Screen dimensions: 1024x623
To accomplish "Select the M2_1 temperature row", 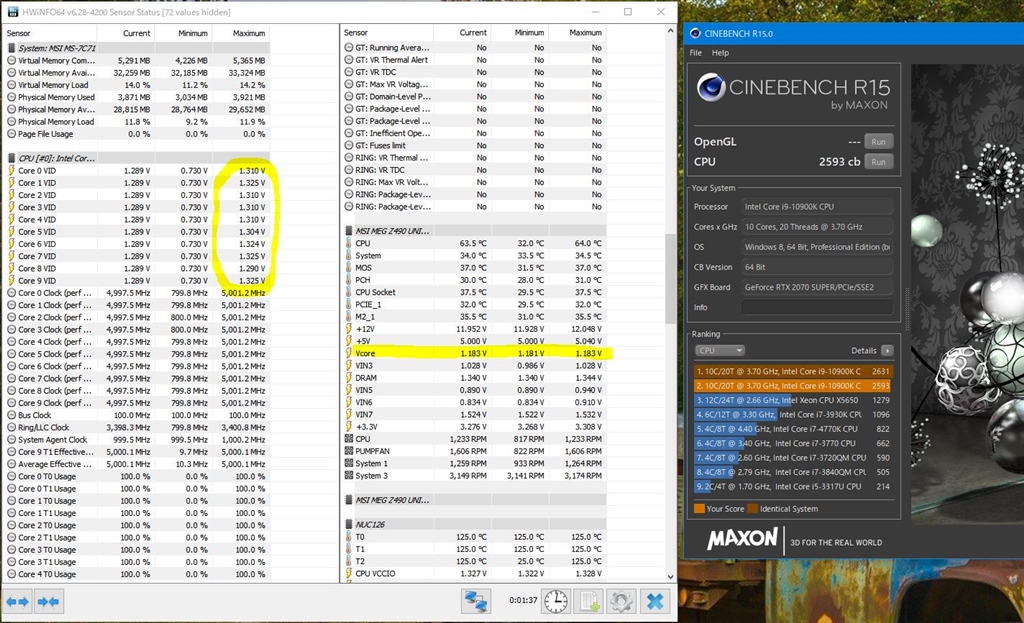I will point(474,317).
